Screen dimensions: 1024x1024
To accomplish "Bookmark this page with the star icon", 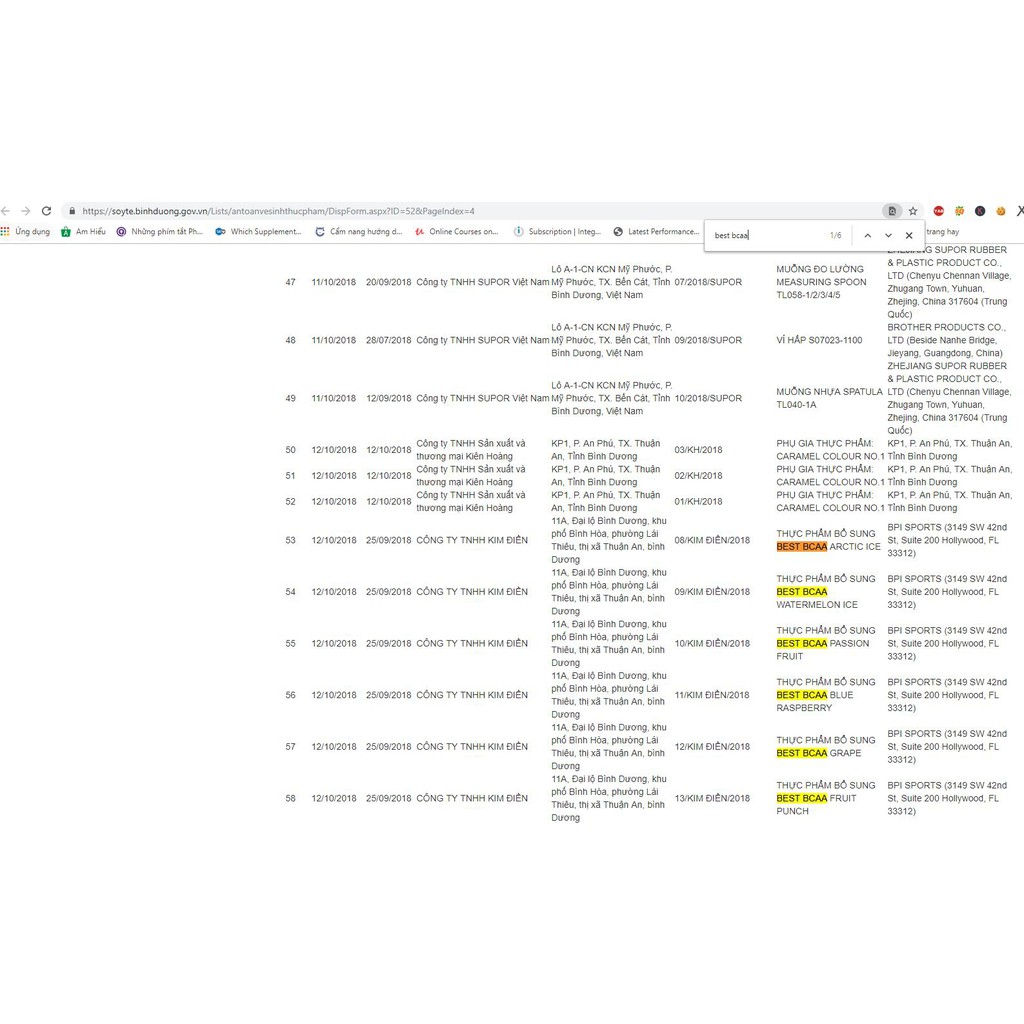I will (x=913, y=211).
